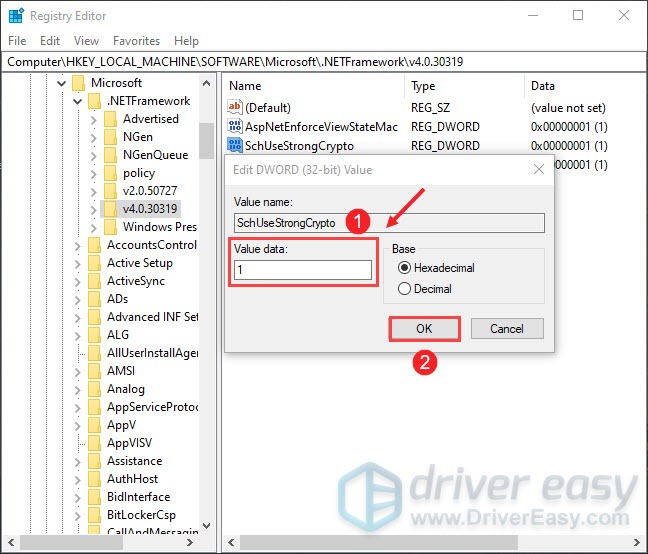The width and height of the screenshot is (648, 554).
Task: Click the Active Setup folder icon
Action: point(94,263)
